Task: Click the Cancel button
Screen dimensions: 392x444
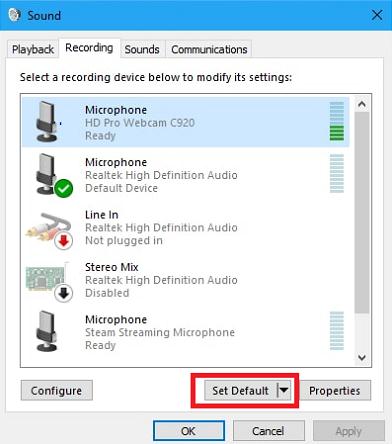Action: pyautogui.click(x=268, y=431)
